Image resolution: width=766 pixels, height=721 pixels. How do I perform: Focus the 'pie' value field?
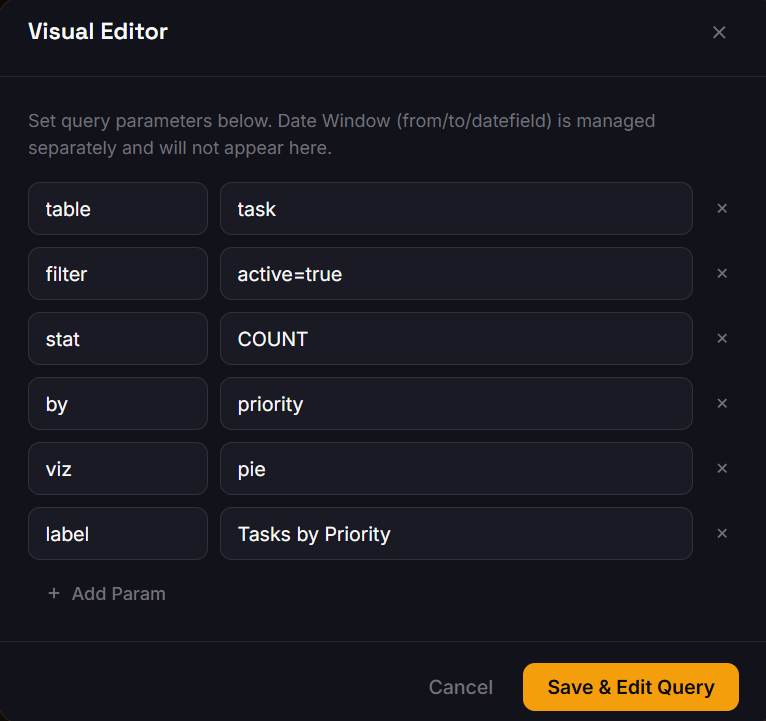pos(456,468)
